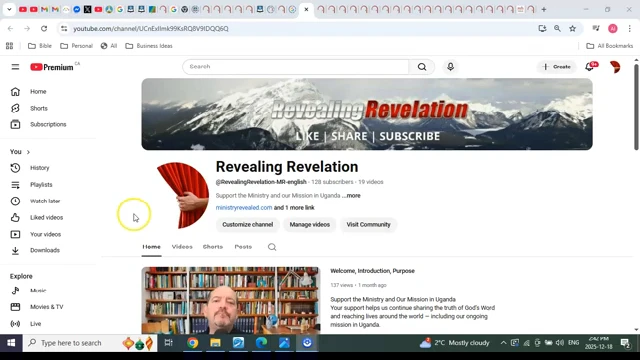Play the featured bookshelf video thumbnail
This screenshot has height=360, width=640.
pyautogui.click(x=231, y=300)
